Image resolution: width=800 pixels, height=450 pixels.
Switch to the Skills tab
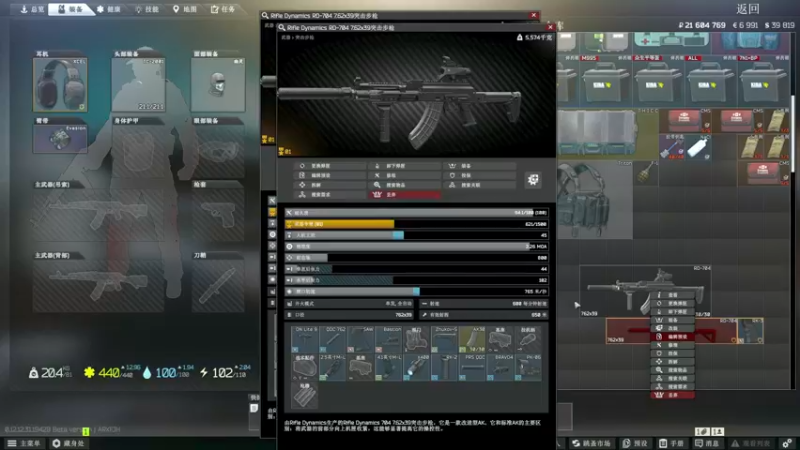[147, 9]
